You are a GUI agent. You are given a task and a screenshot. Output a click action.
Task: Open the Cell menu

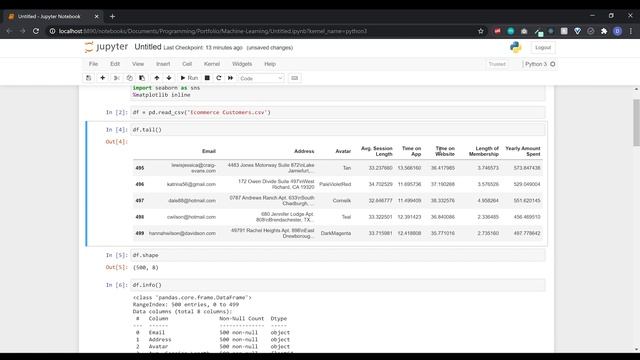187,64
